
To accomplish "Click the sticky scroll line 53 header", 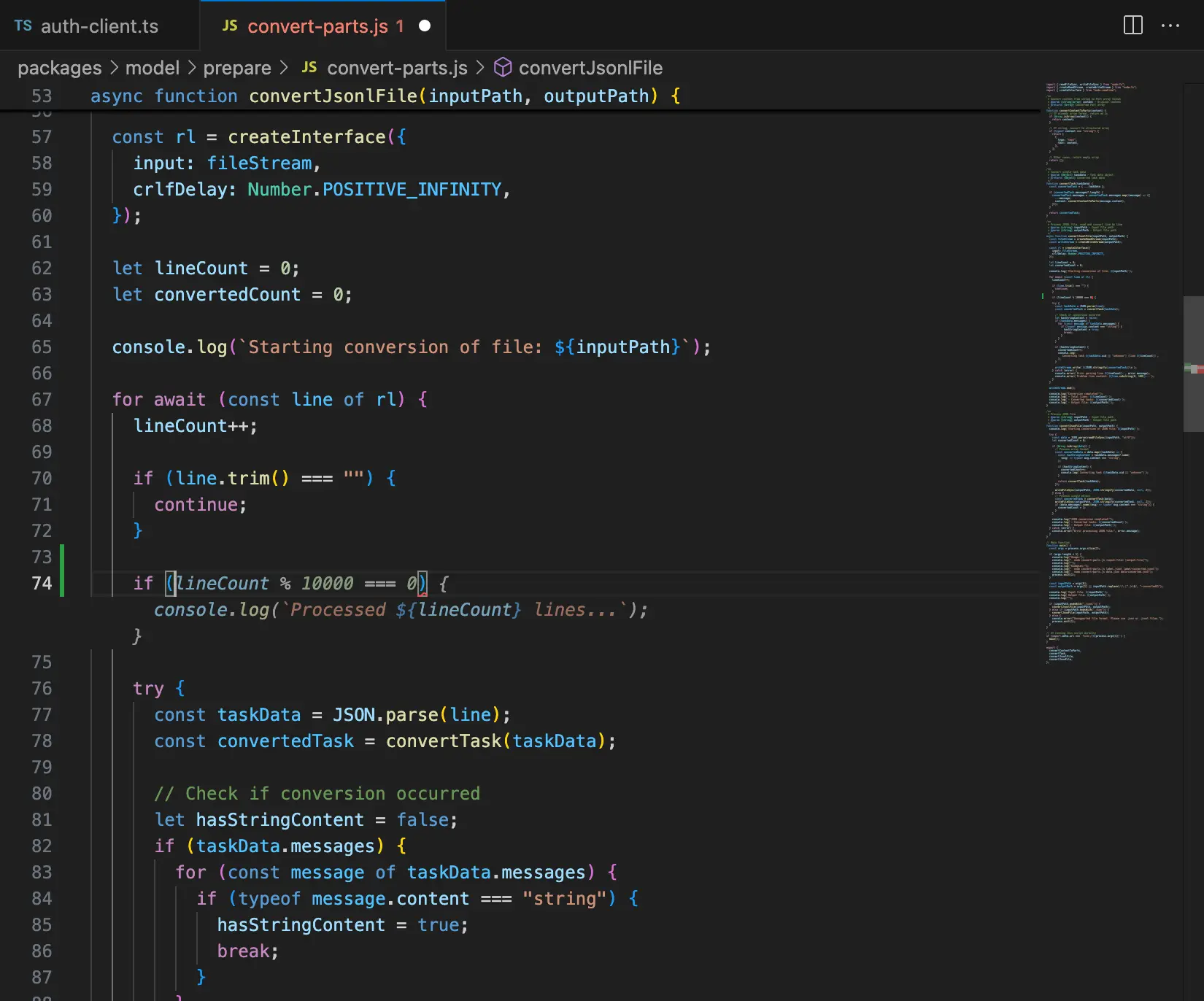I will pos(520,96).
